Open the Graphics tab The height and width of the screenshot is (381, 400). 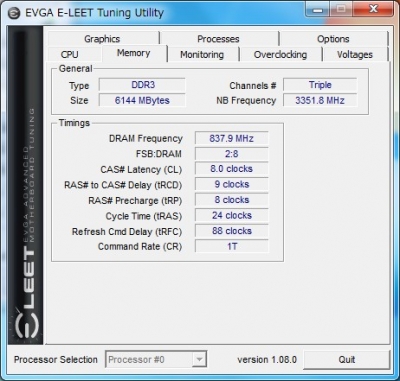tap(102, 39)
